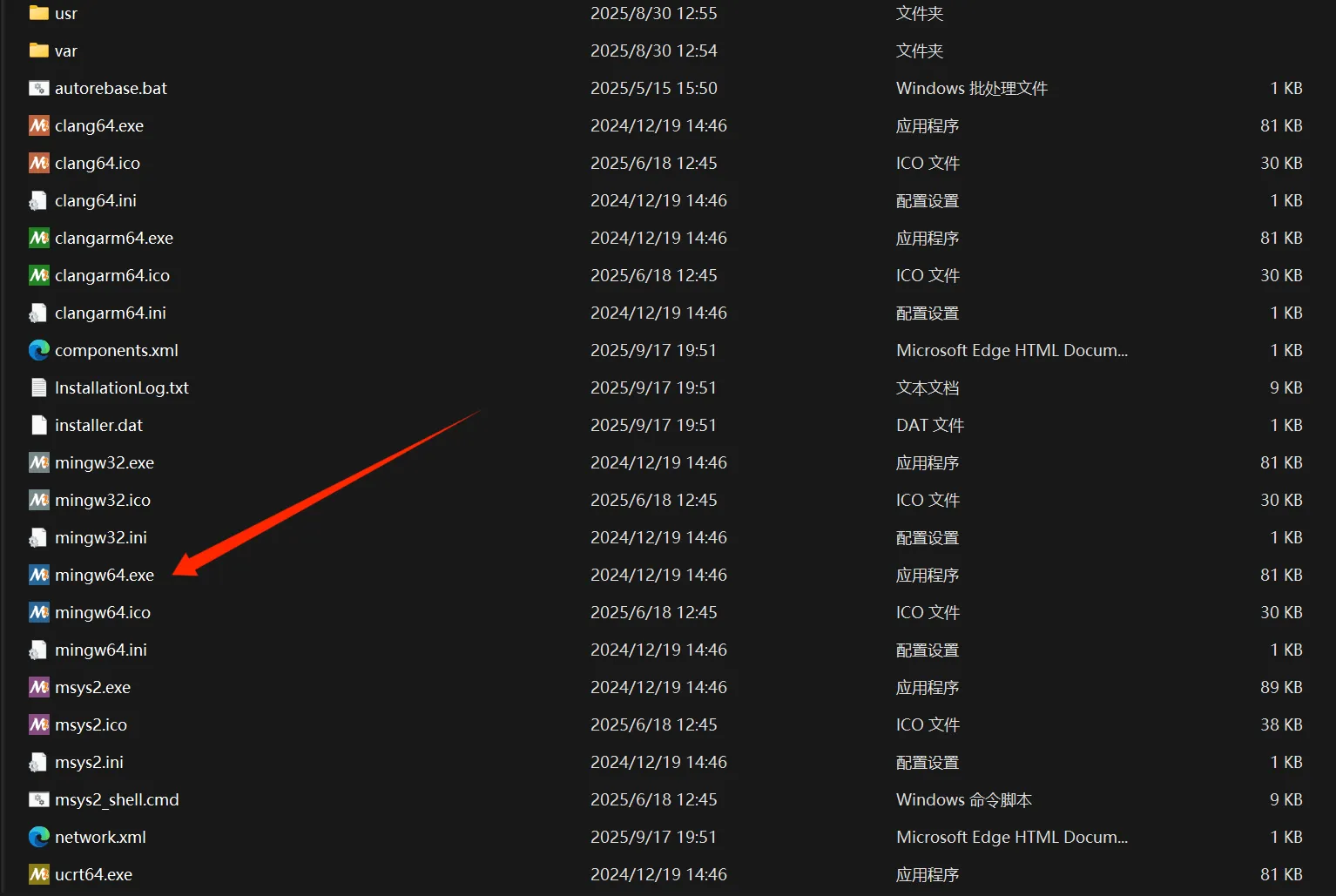Click the msys2_shell.cmd script icon
This screenshot has width=1336, height=896.
click(38, 799)
